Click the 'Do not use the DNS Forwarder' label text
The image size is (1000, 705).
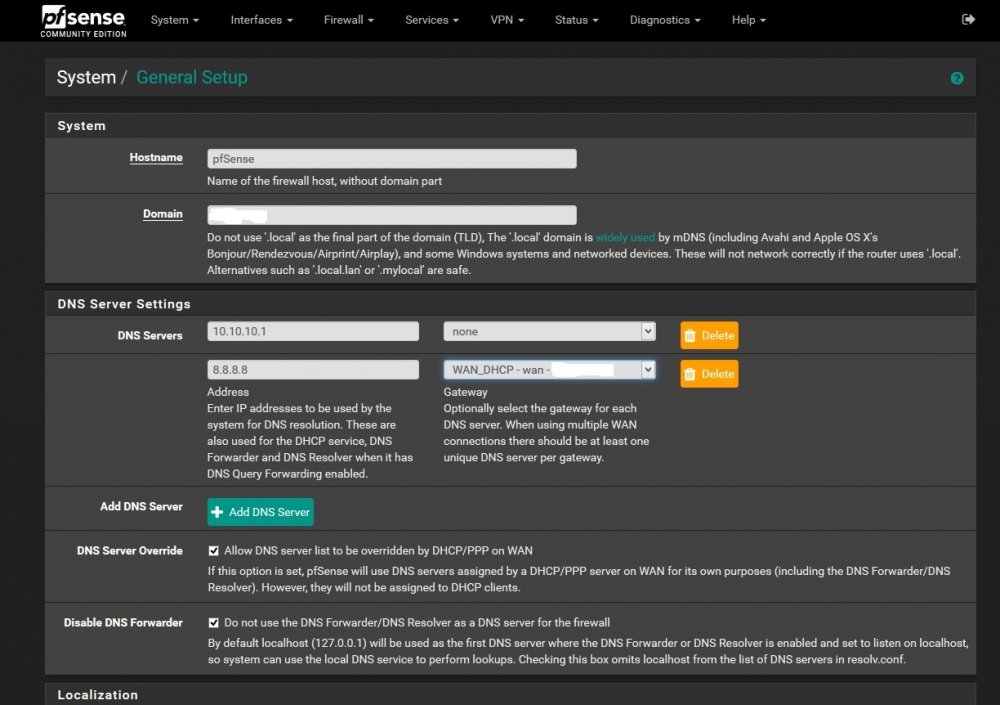click(x=416, y=623)
